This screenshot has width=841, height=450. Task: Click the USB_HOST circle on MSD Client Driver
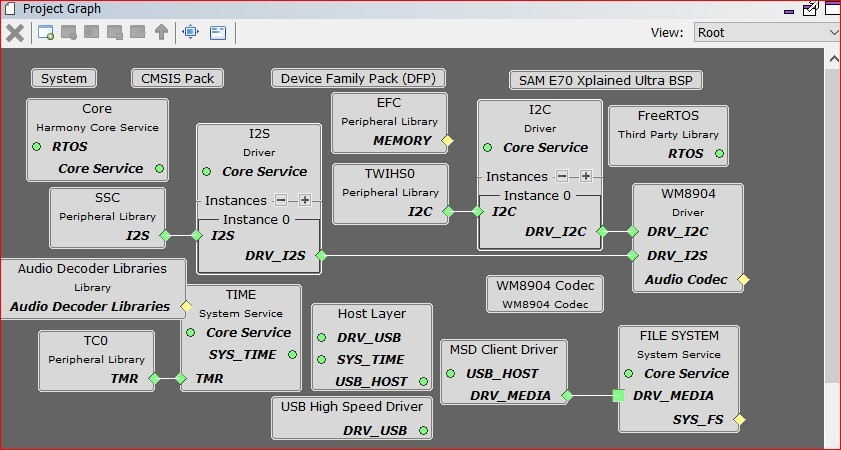click(x=451, y=373)
